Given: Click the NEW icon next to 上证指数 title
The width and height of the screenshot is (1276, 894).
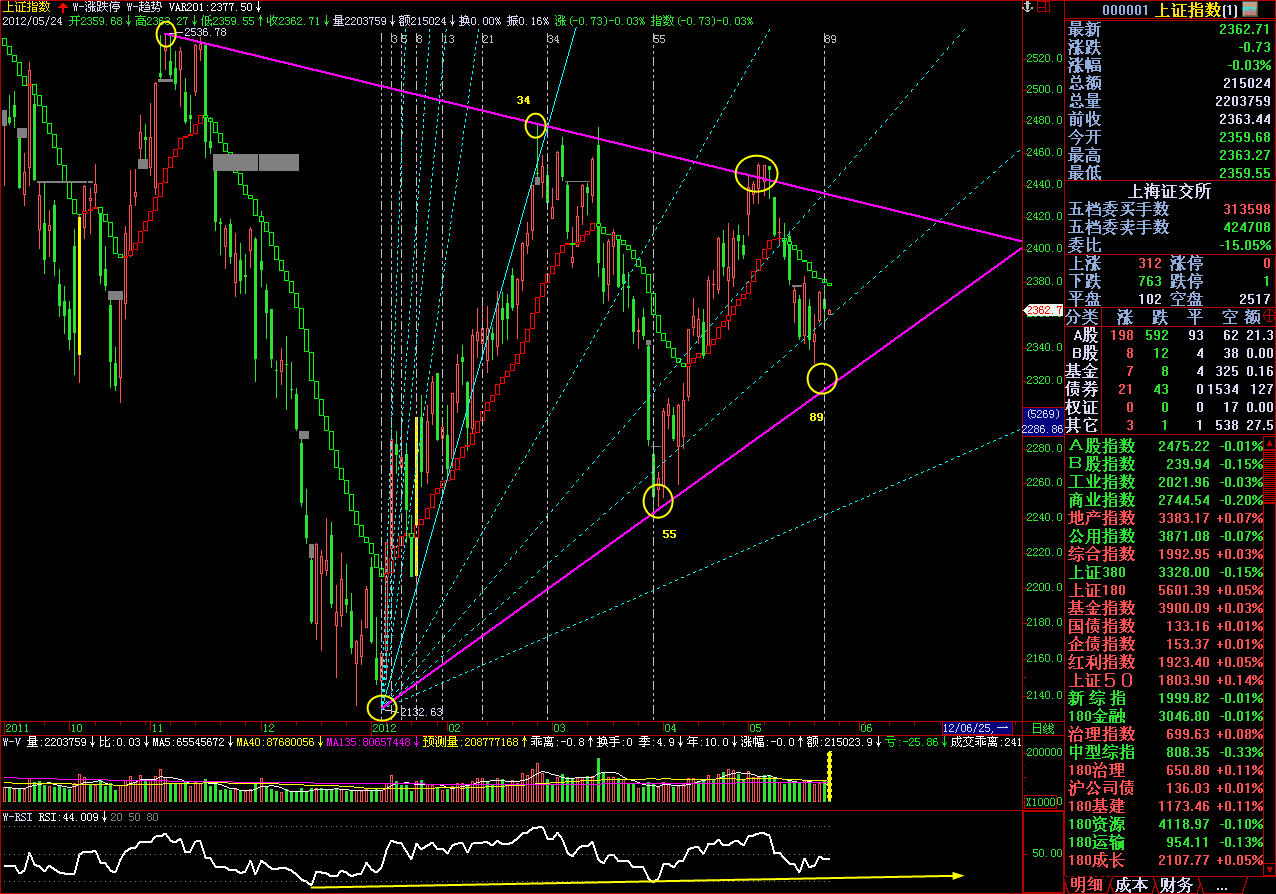Looking at the screenshot, I should click(x=1250, y=9).
